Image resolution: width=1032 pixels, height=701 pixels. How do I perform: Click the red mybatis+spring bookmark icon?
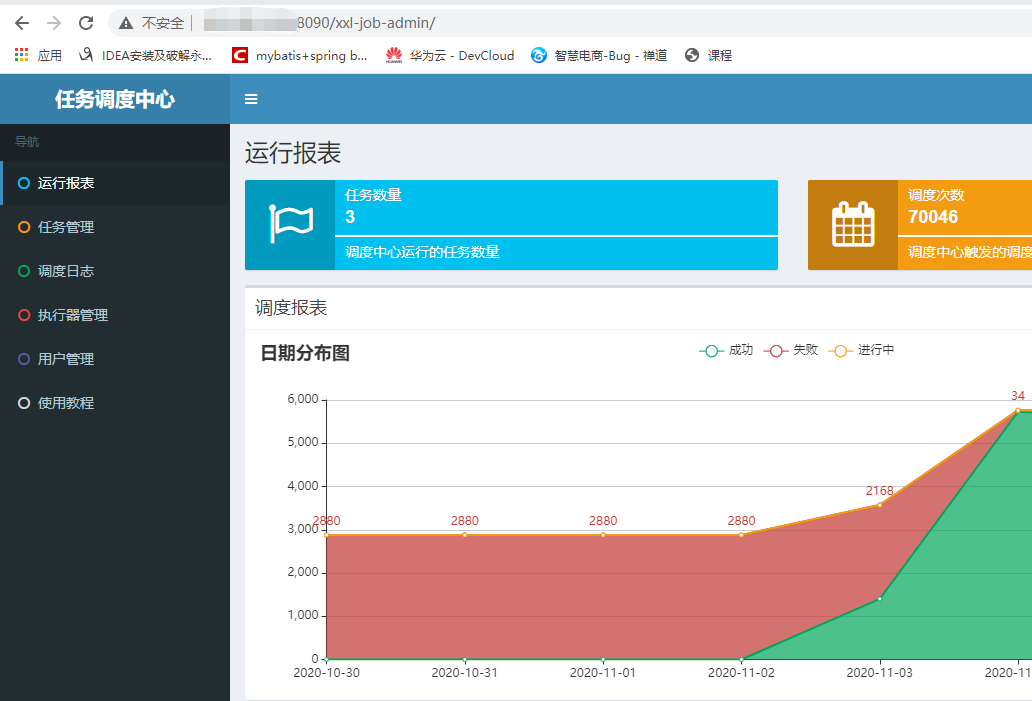point(240,55)
